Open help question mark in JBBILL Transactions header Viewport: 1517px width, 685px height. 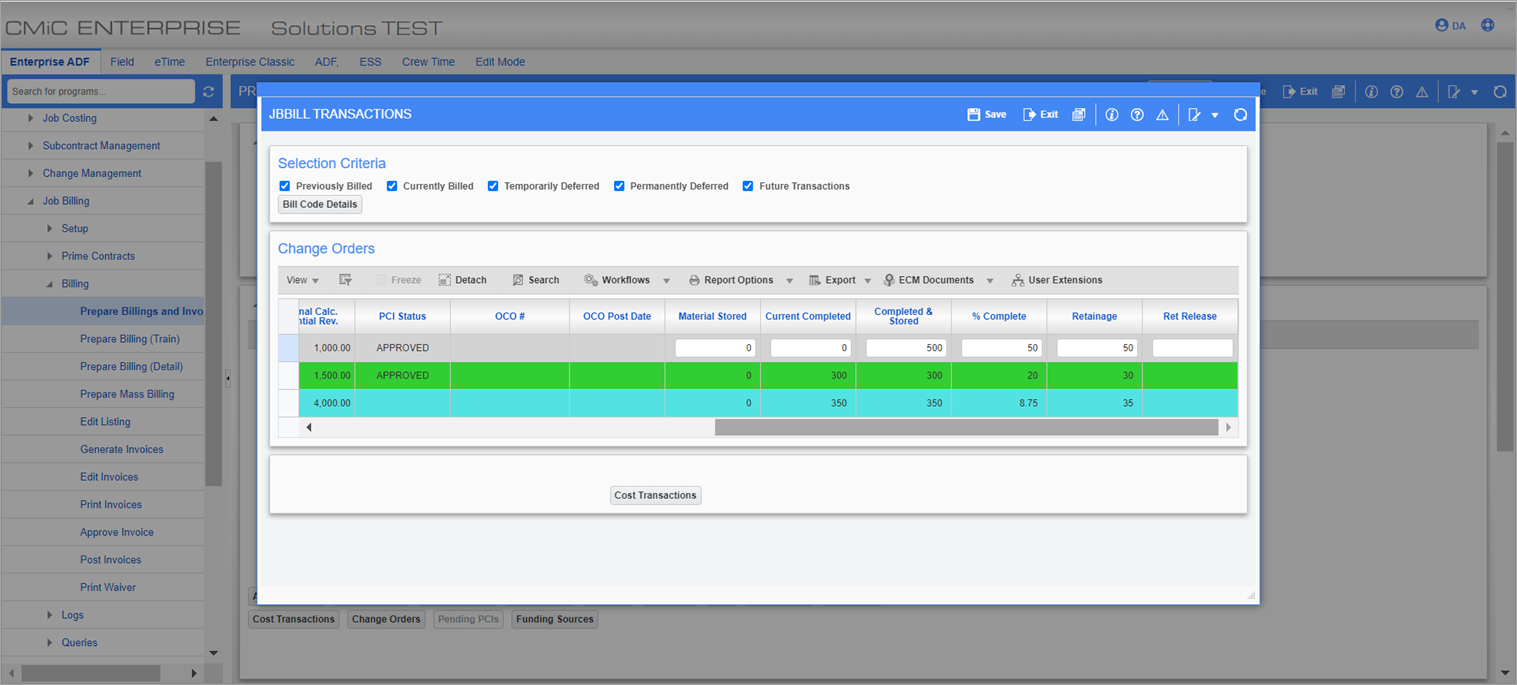pyautogui.click(x=1137, y=114)
